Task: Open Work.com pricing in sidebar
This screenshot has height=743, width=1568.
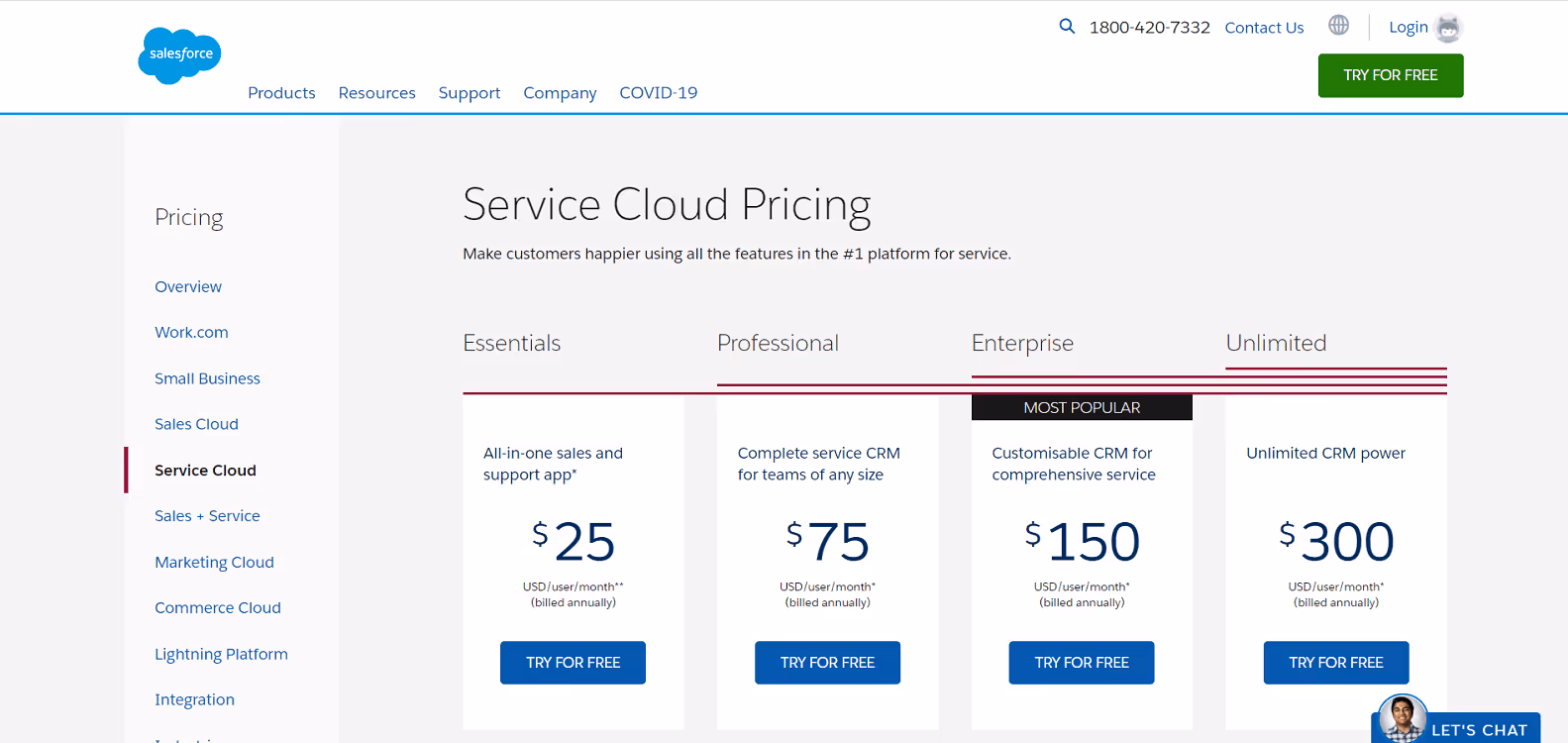Action: pos(191,333)
